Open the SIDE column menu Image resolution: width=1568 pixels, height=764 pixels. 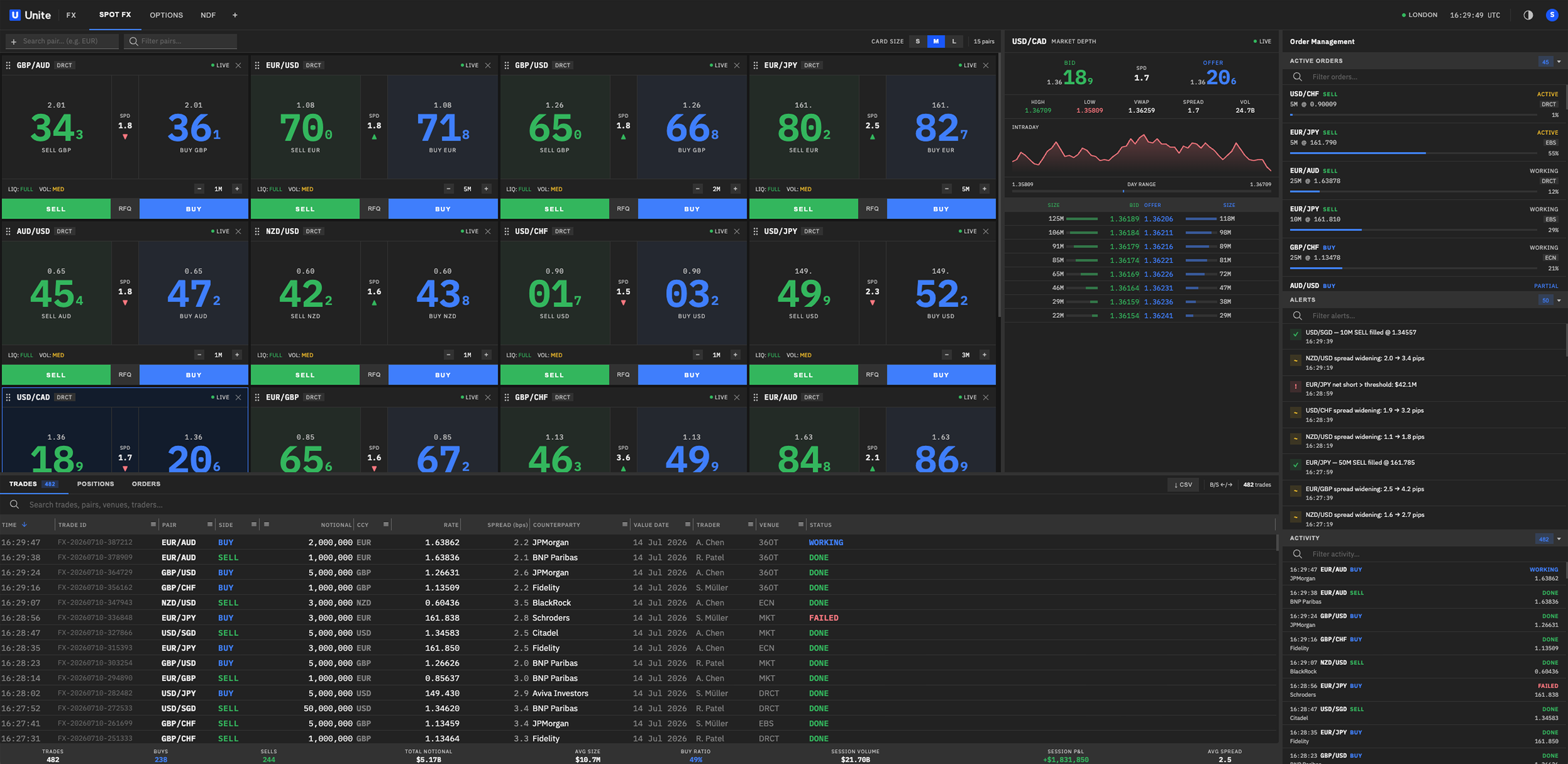(253, 524)
